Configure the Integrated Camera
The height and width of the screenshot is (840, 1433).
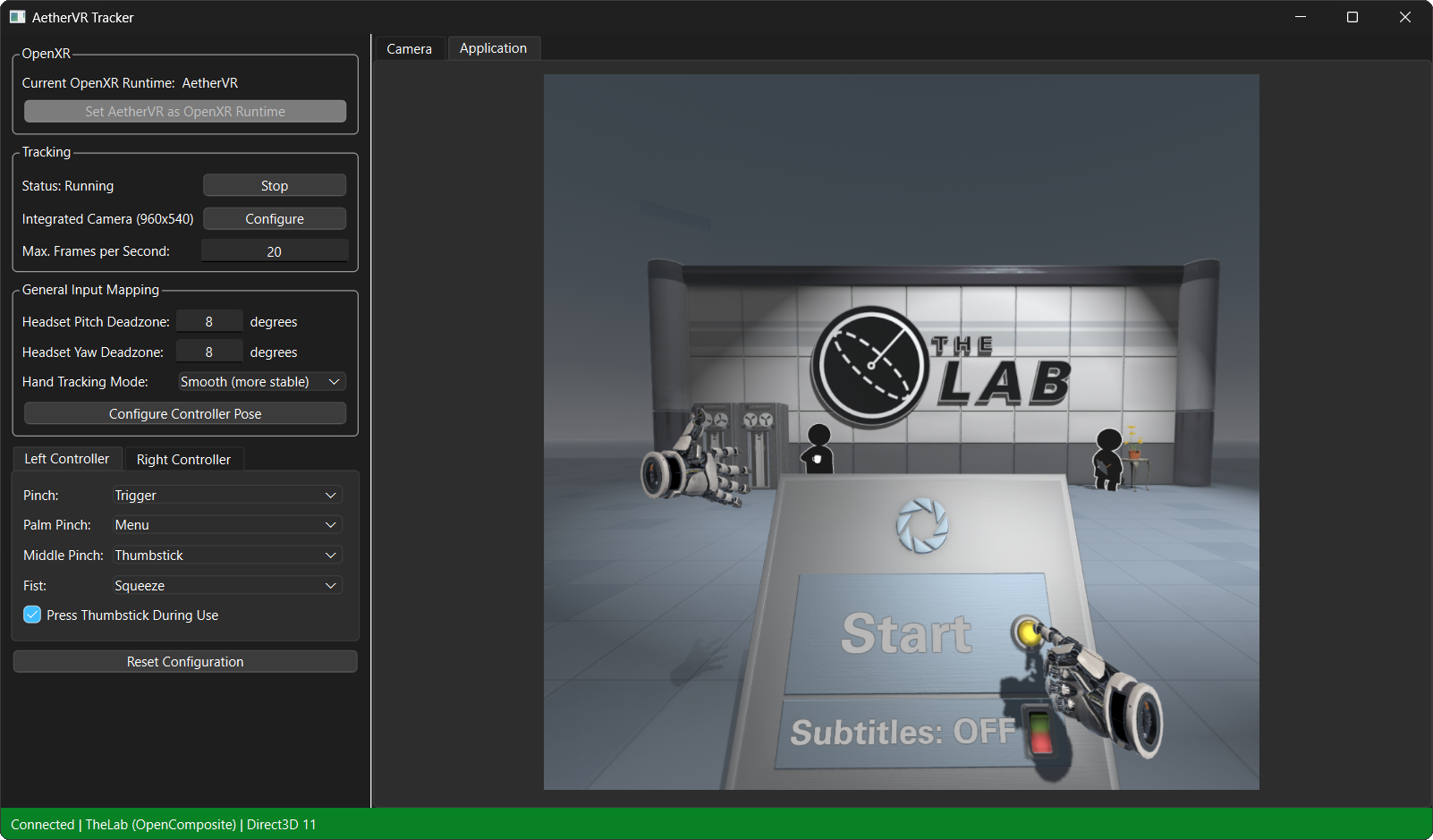(274, 218)
